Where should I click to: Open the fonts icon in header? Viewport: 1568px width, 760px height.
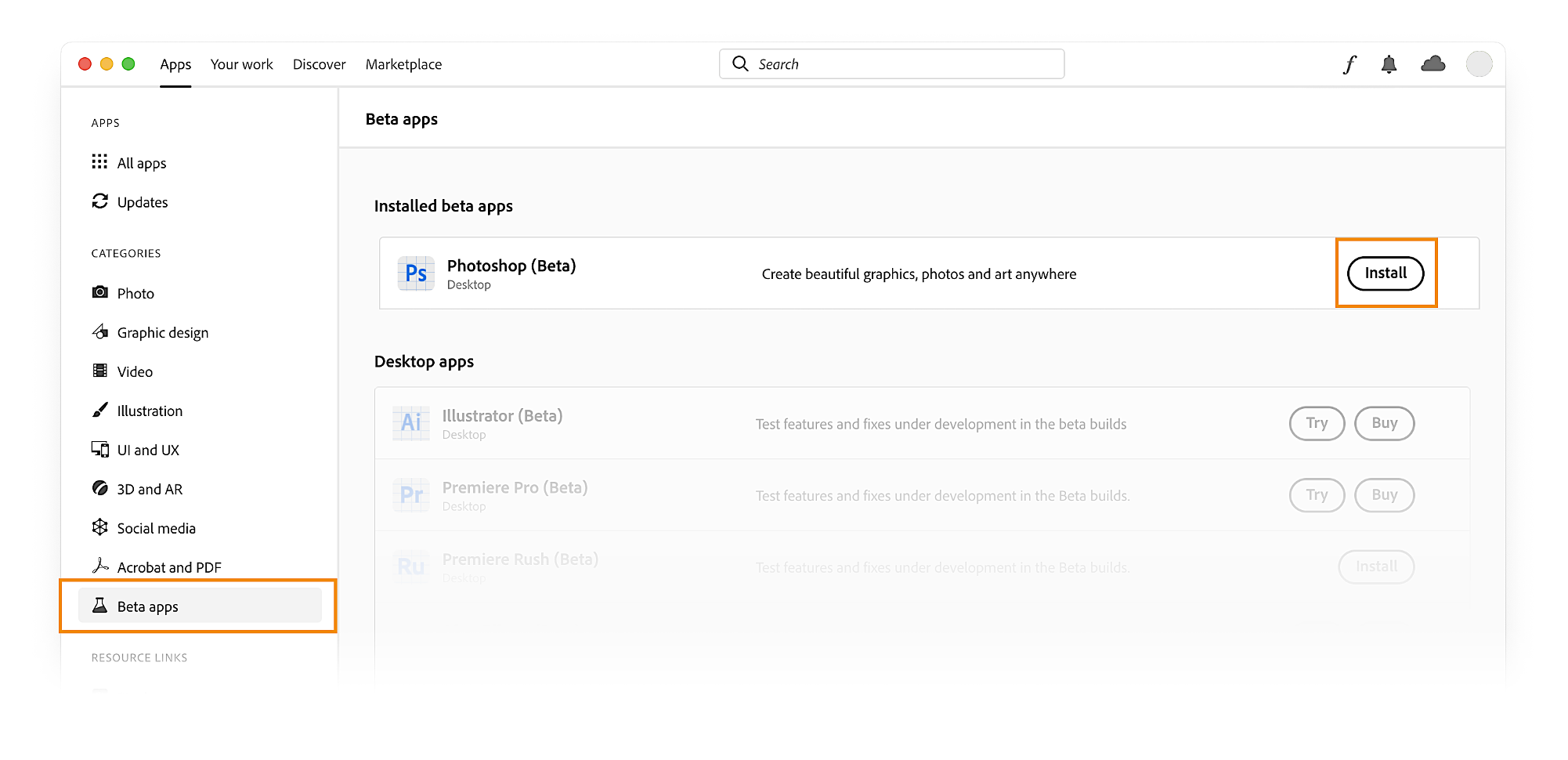(x=1349, y=64)
